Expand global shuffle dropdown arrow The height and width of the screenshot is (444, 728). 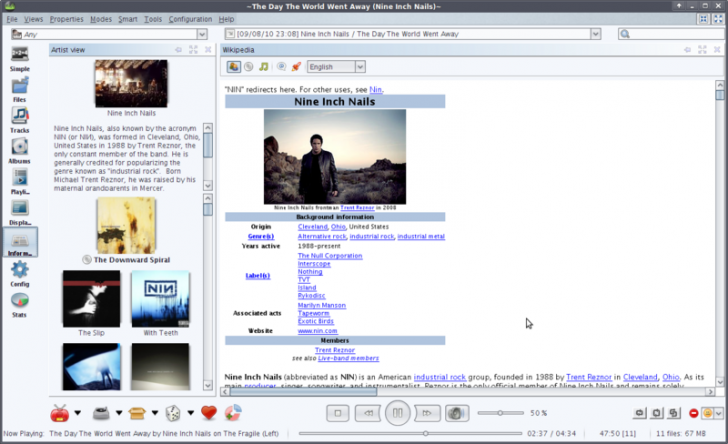pos(190,412)
